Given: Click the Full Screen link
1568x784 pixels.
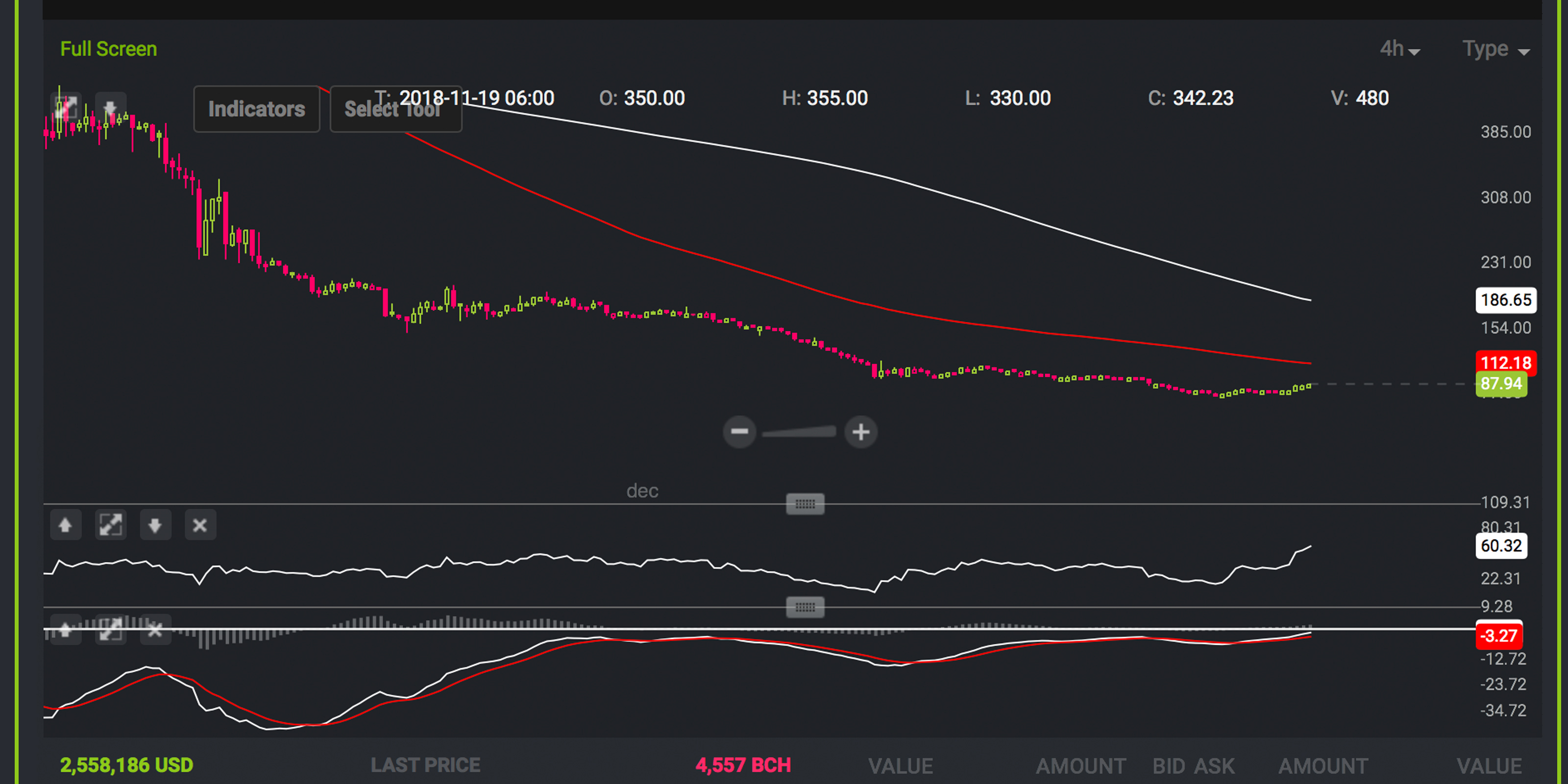Looking at the screenshot, I should (108, 49).
